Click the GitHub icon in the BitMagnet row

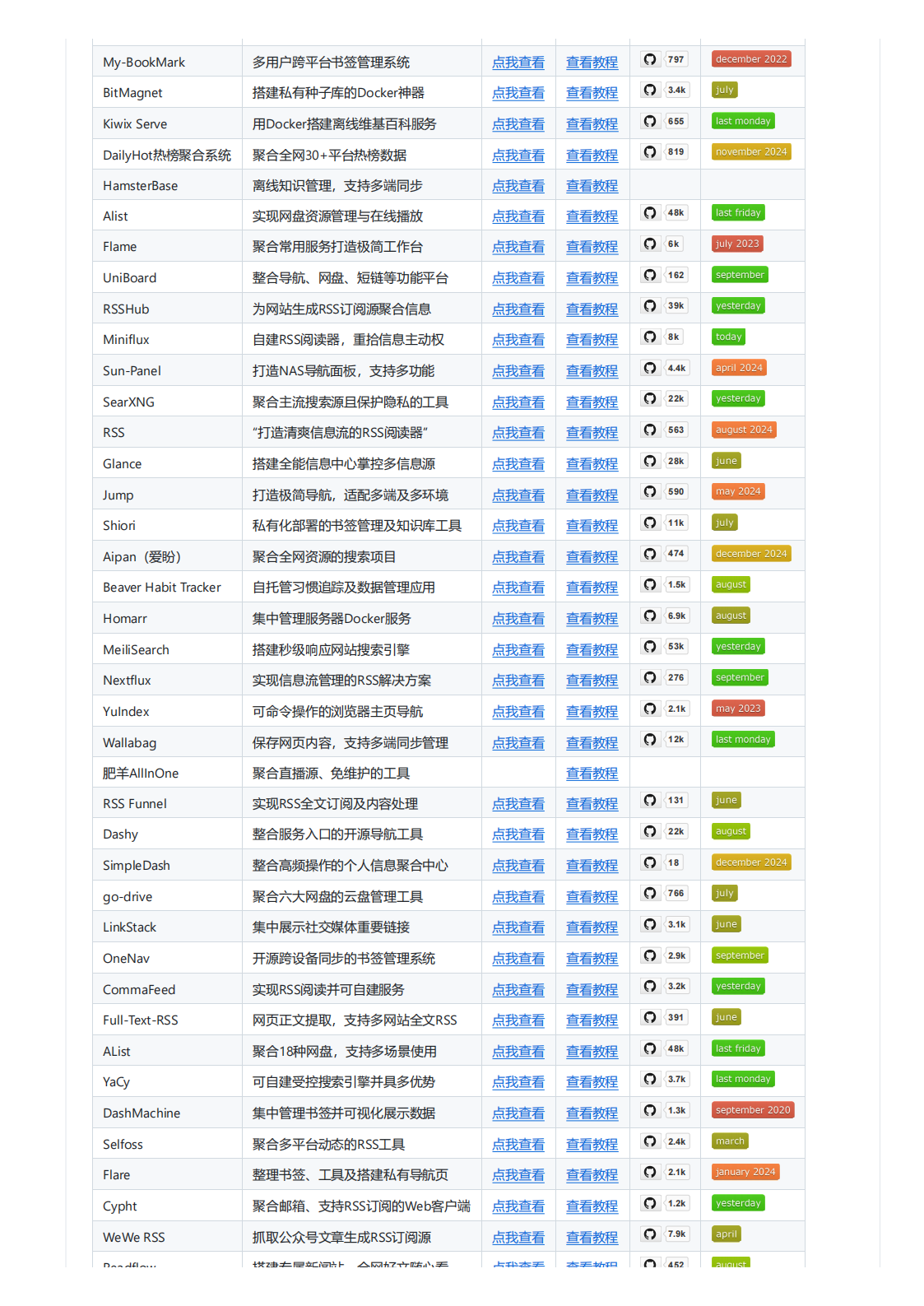650,90
